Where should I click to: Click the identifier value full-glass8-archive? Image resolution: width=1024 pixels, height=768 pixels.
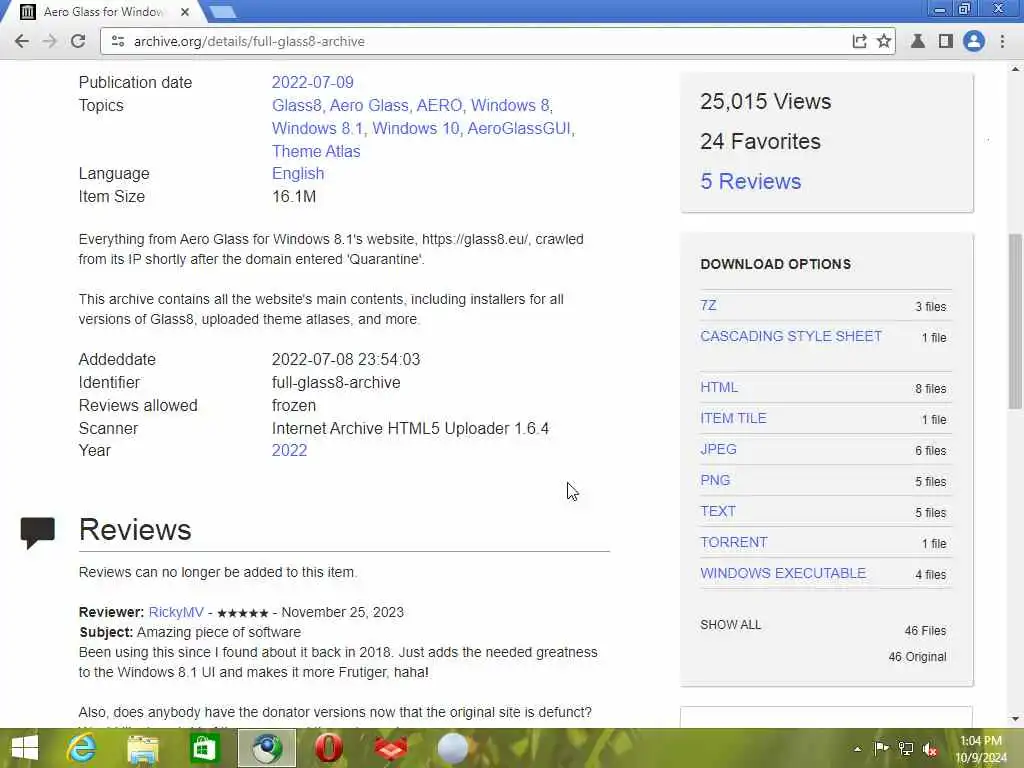tap(336, 382)
